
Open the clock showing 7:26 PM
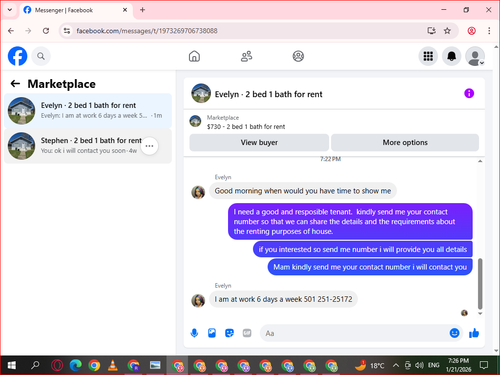tap(458, 365)
